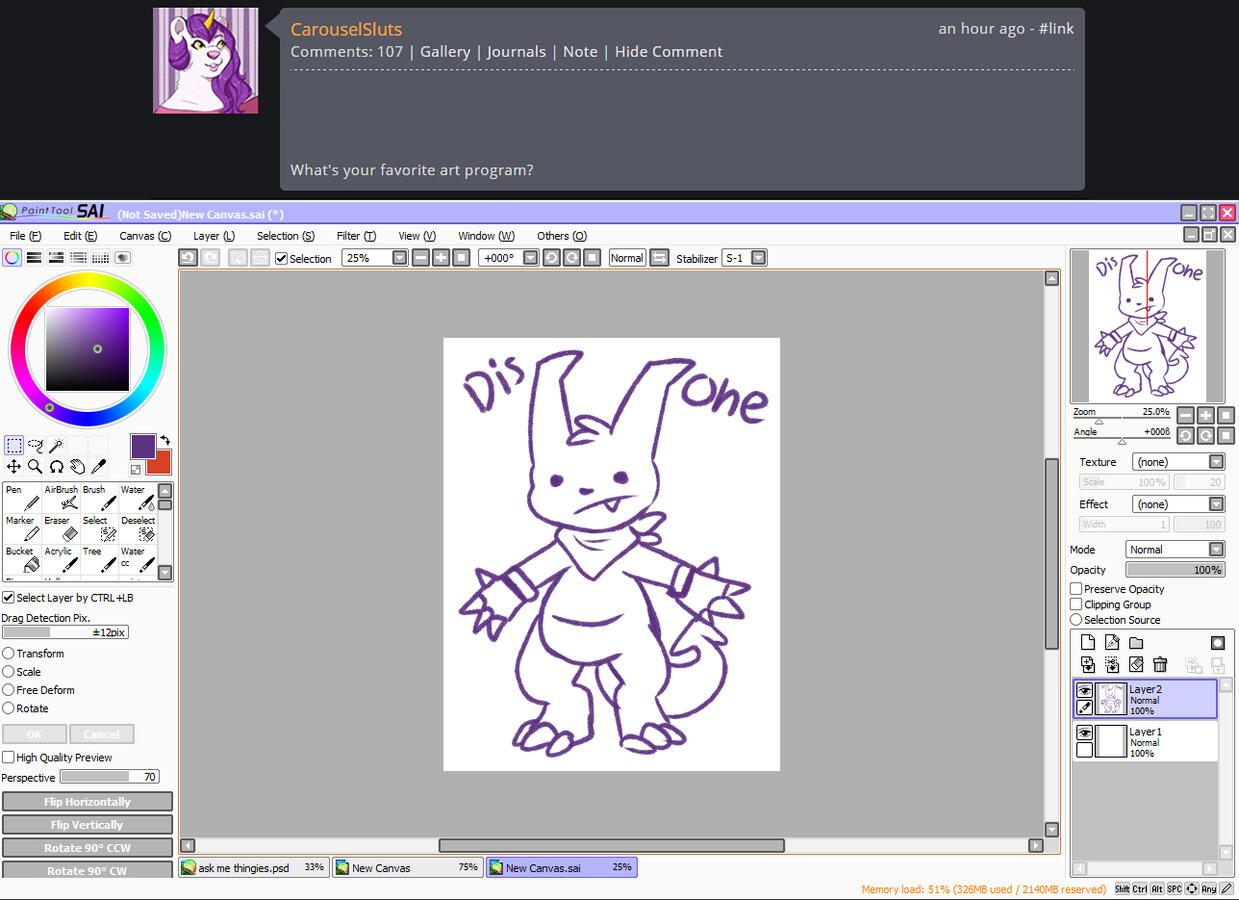Open the Gallery link in the comment
The height and width of the screenshot is (900, 1239).
coord(445,52)
